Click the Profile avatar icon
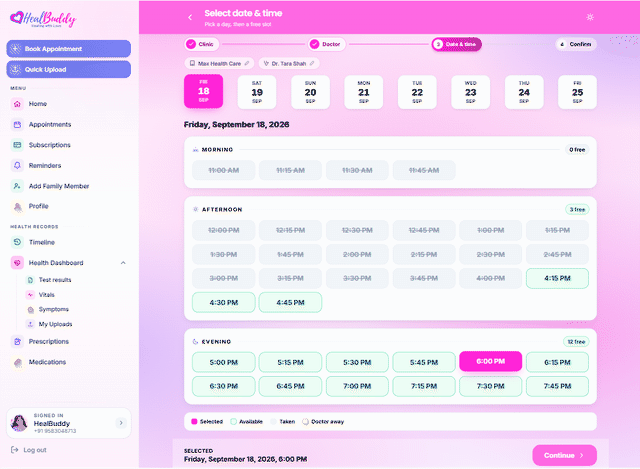 point(17,207)
